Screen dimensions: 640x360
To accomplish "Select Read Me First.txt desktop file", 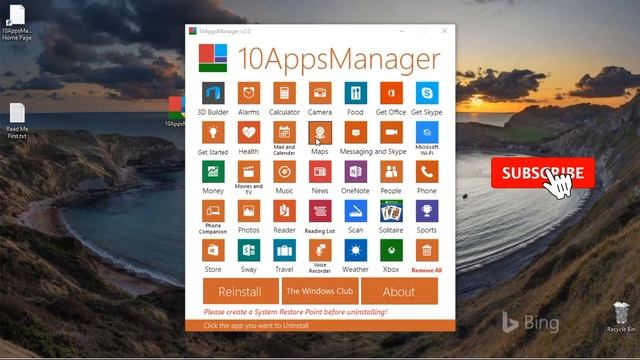I will (x=17, y=121).
